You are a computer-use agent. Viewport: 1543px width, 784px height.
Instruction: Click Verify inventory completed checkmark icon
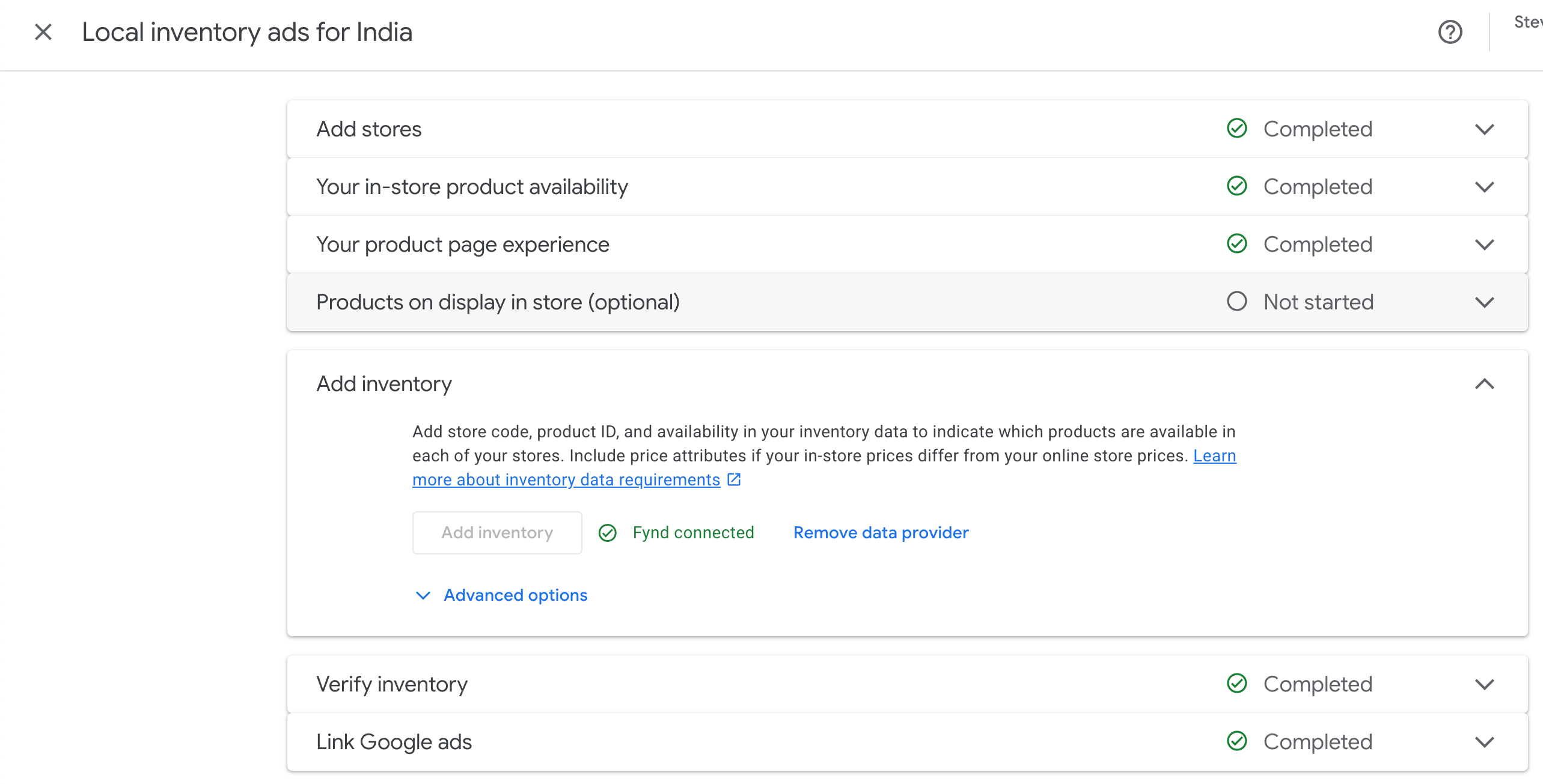[x=1236, y=684]
